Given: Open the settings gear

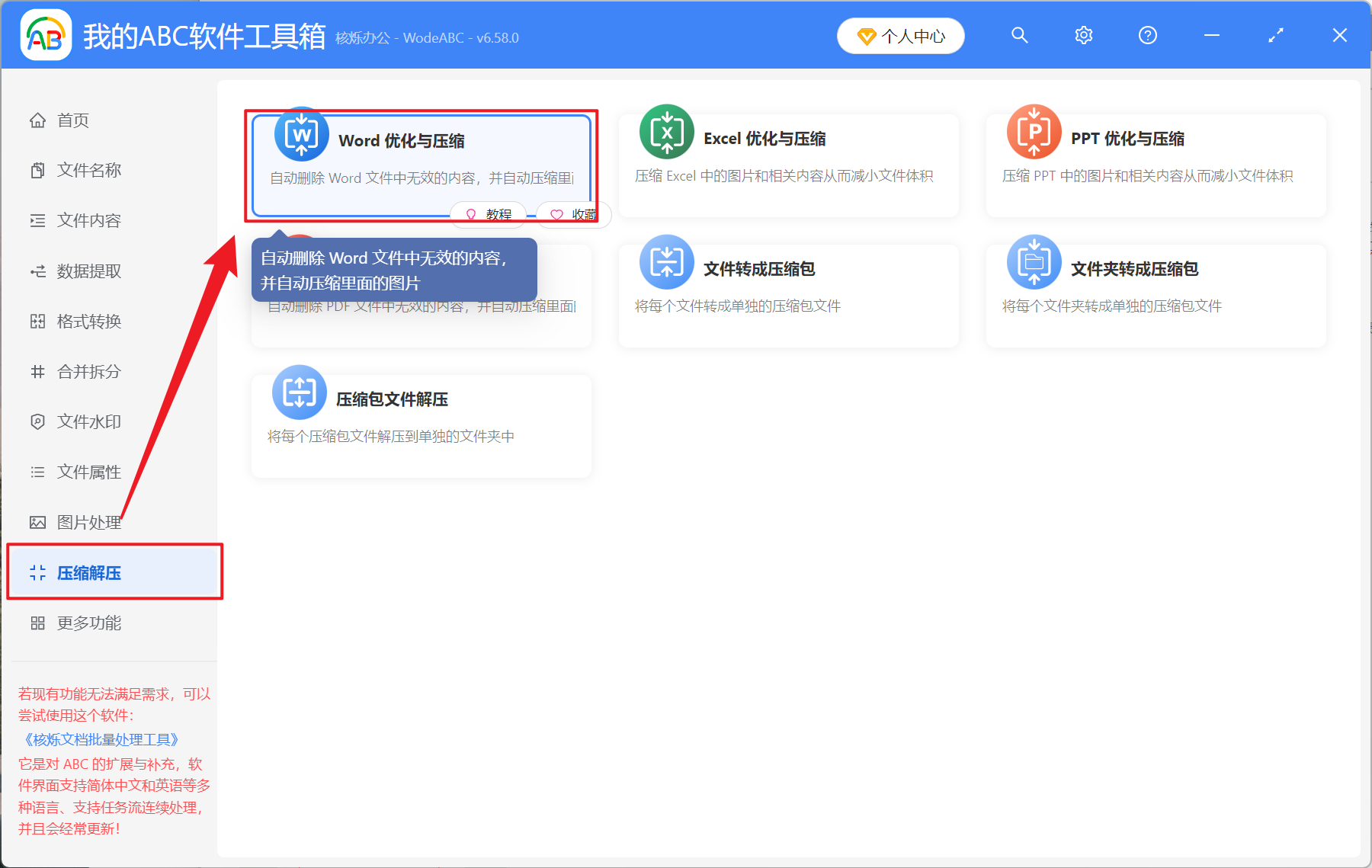Looking at the screenshot, I should coord(1083,35).
